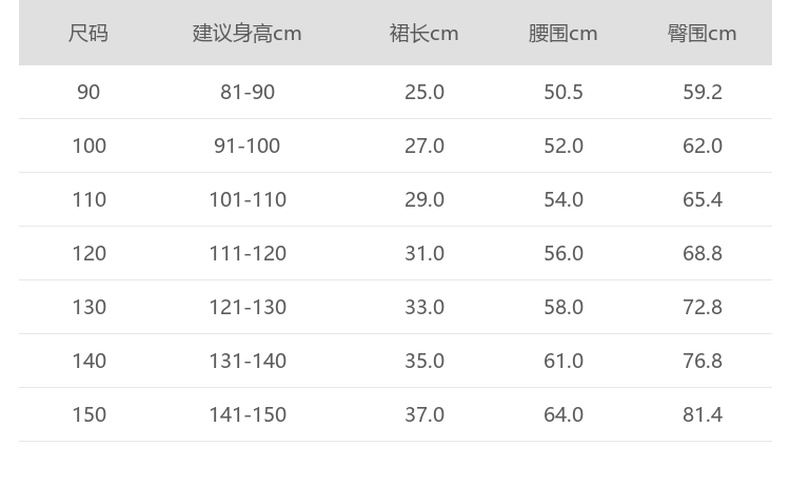Screen dimensions: 790x485
Task: Click the 59.2 hip value
Action: click(x=702, y=92)
